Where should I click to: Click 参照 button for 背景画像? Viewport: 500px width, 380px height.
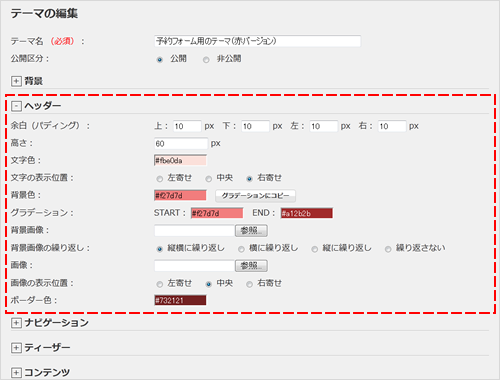click(251, 230)
